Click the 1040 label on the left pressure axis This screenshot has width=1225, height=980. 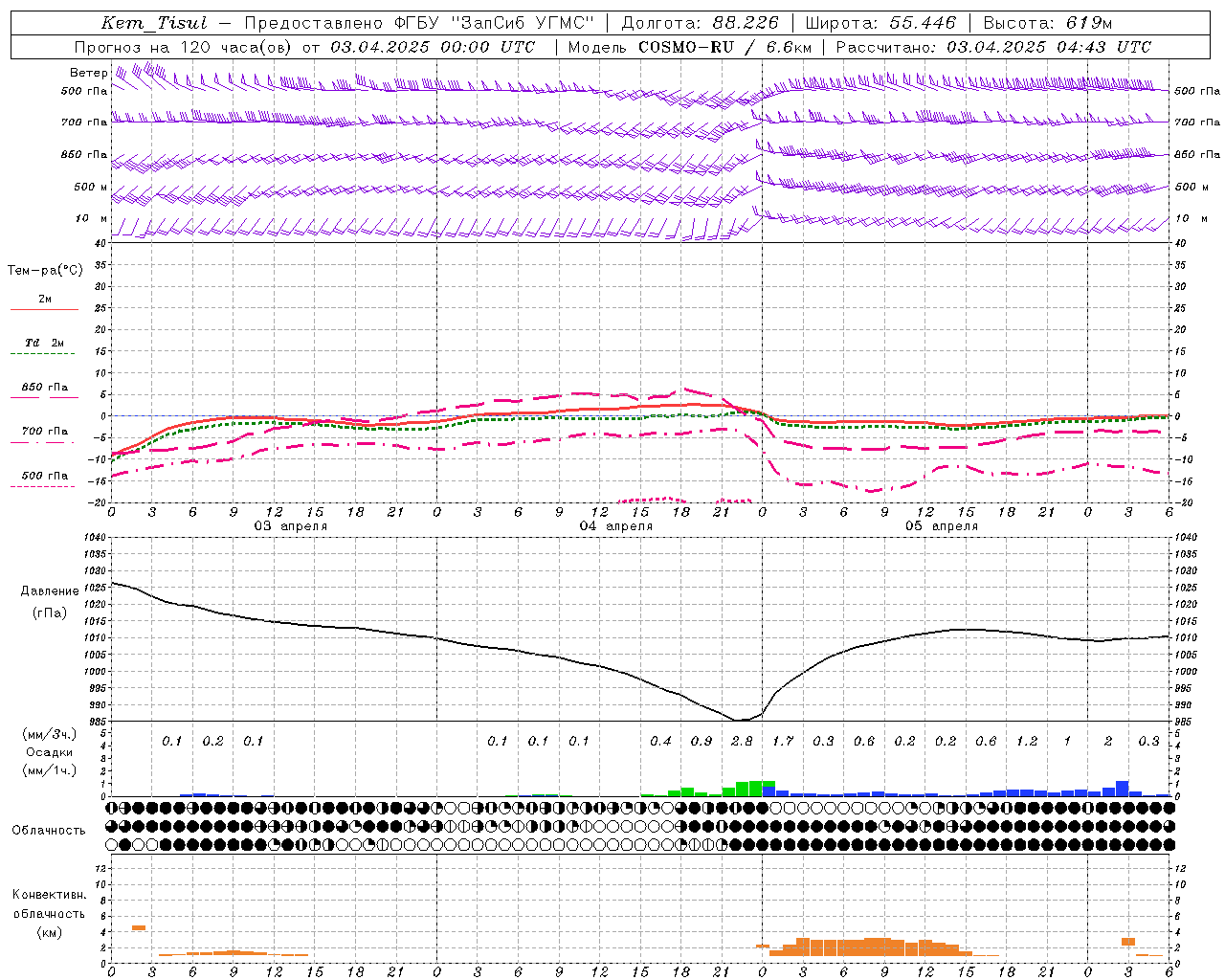pyautogui.click(x=96, y=538)
